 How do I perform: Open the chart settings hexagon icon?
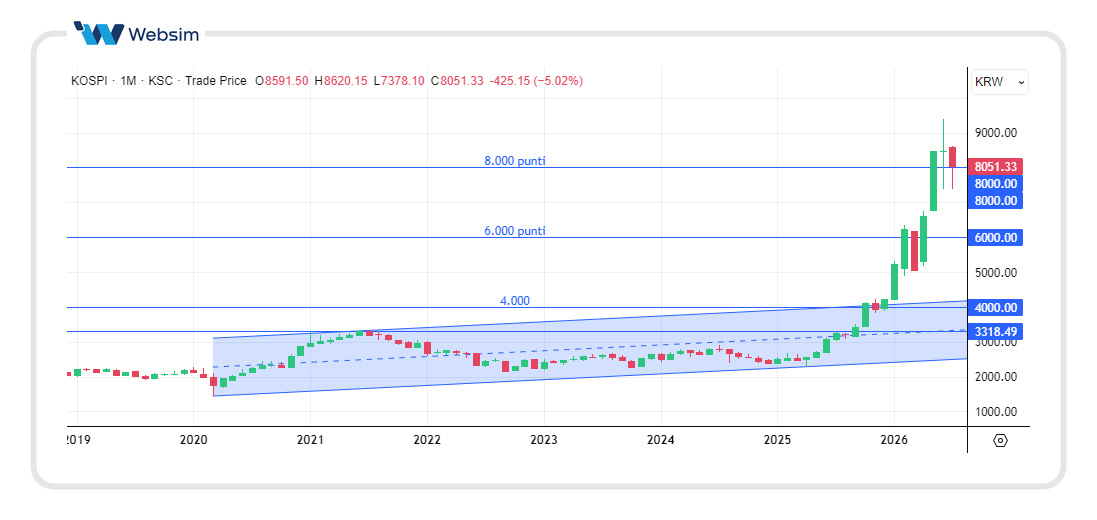click(1000, 440)
